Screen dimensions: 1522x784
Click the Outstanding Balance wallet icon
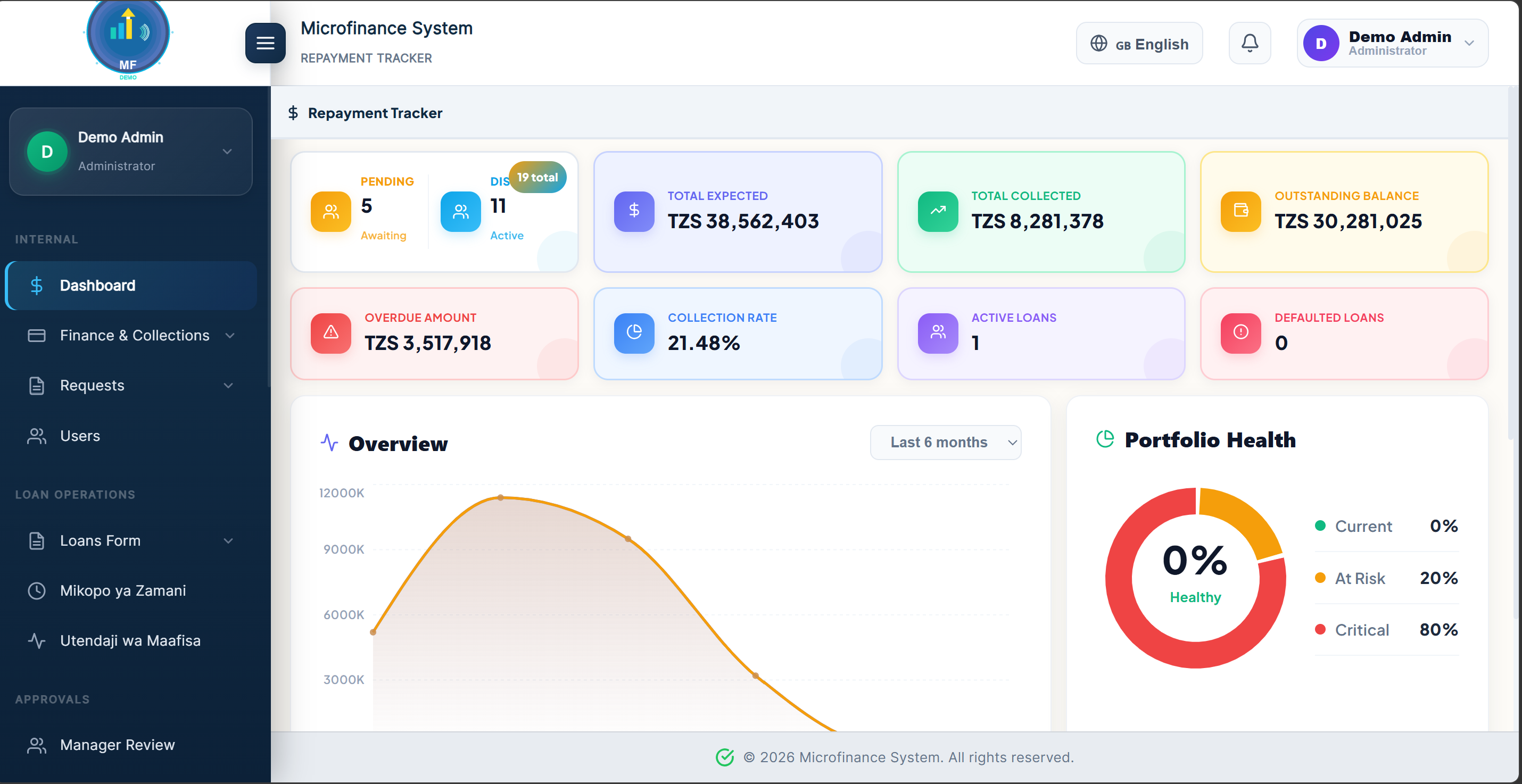1241,211
